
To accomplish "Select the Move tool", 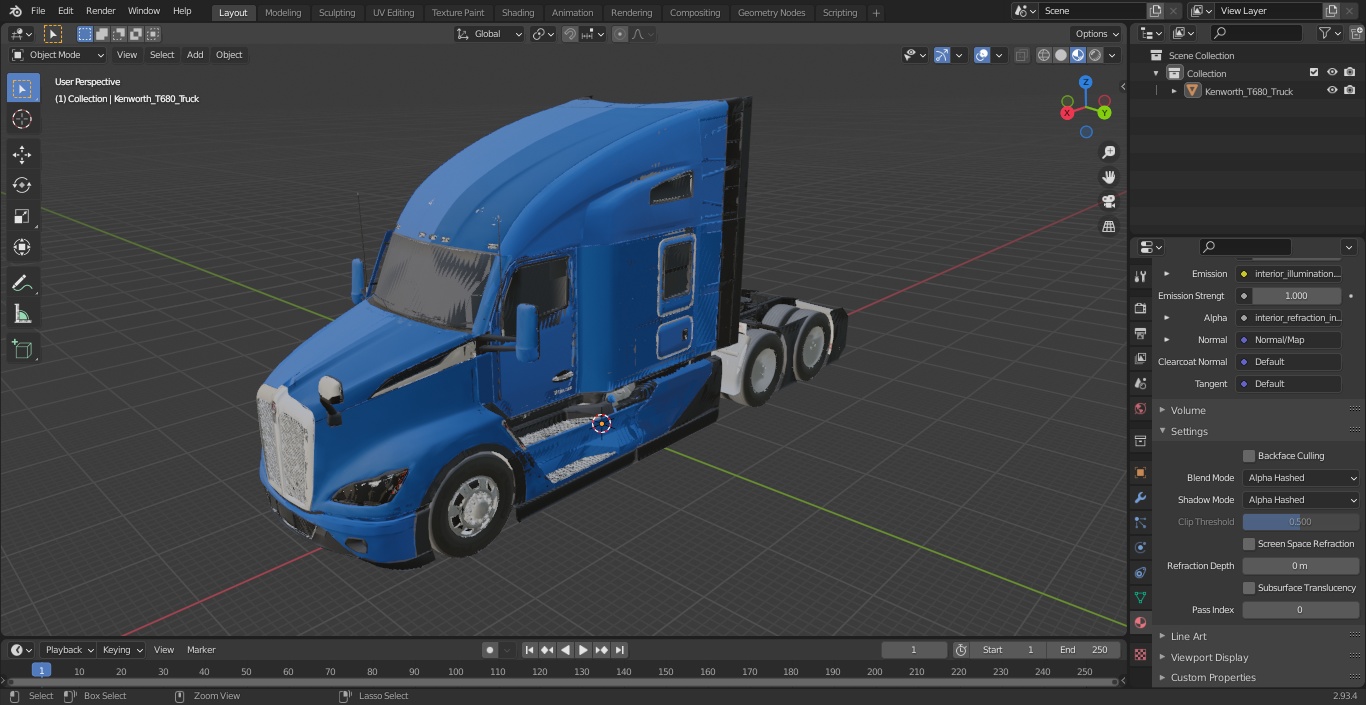I will coord(22,154).
